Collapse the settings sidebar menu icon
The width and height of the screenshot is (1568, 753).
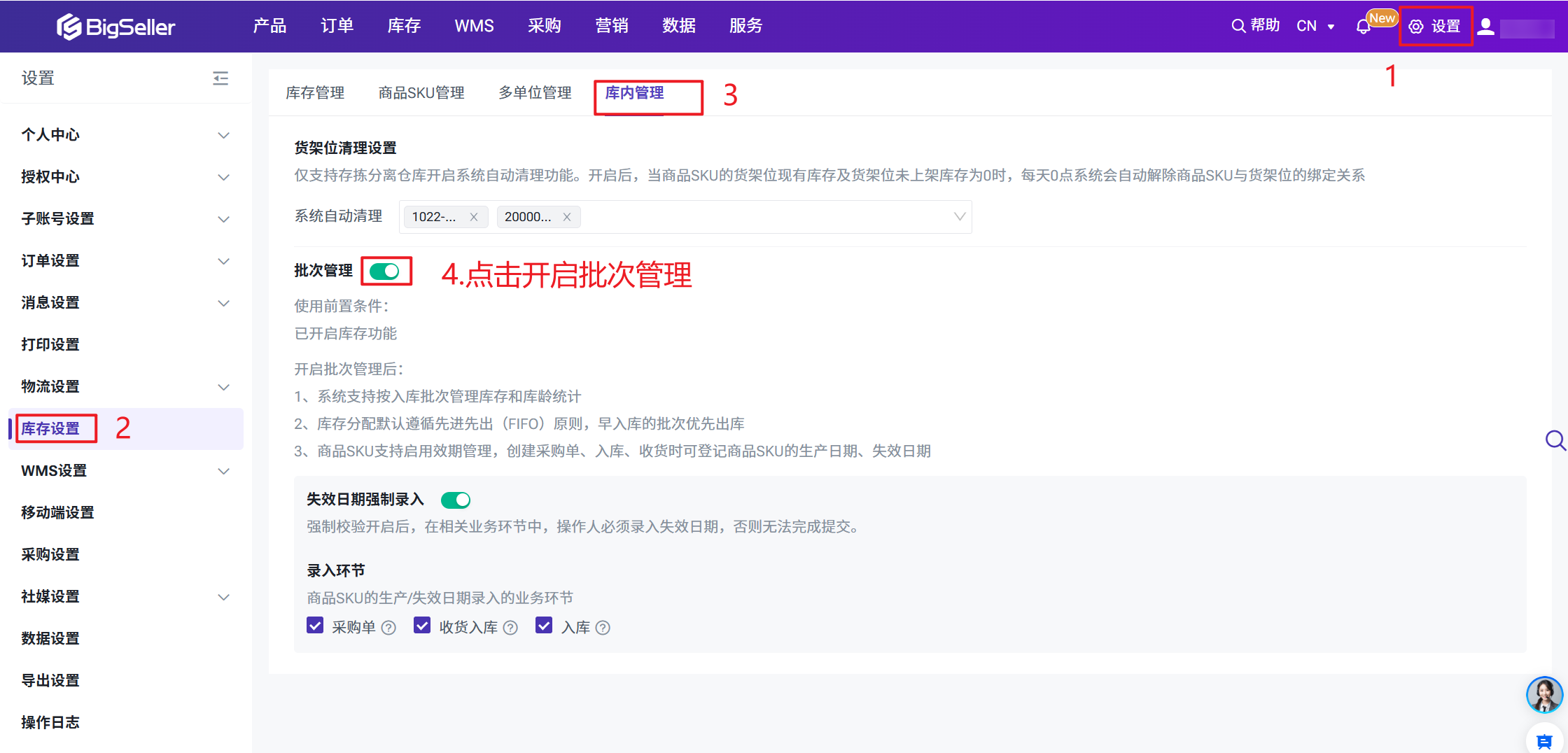click(220, 78)
